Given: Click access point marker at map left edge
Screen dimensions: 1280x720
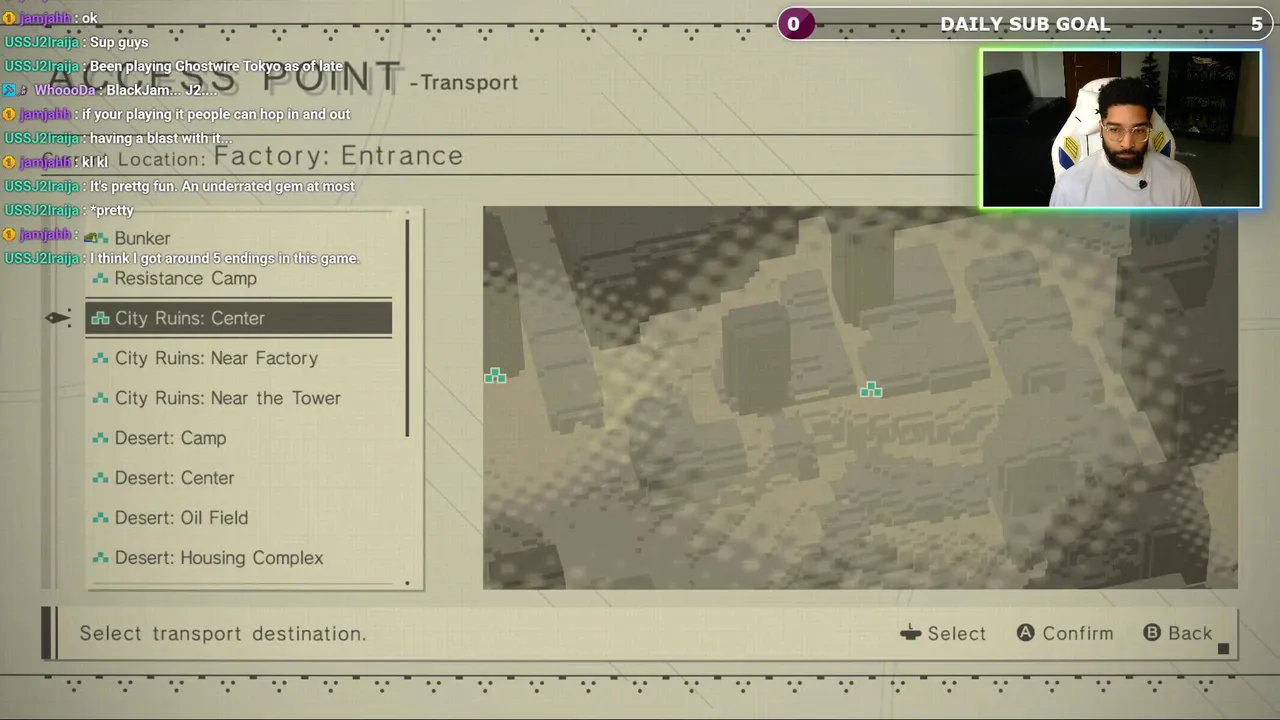Looking at the screenshot, I should [x=495, y=376].
